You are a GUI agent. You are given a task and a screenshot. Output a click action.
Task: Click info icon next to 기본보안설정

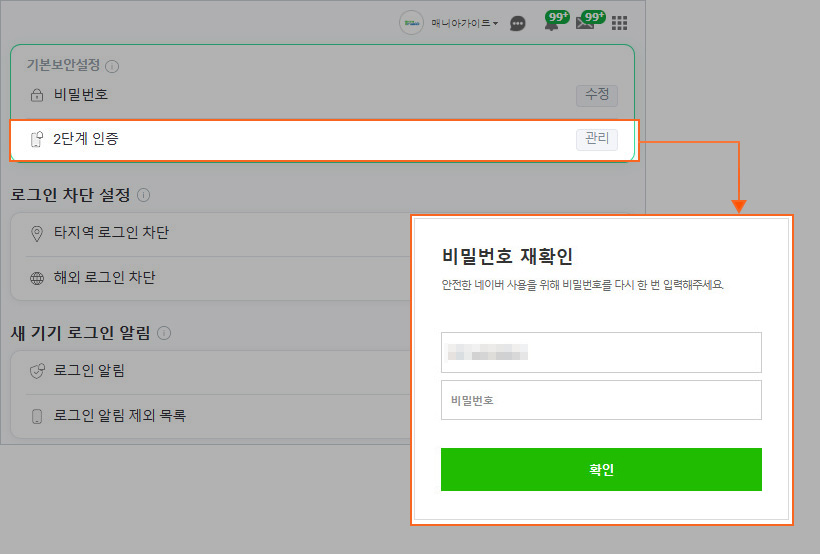click(112, 66)
